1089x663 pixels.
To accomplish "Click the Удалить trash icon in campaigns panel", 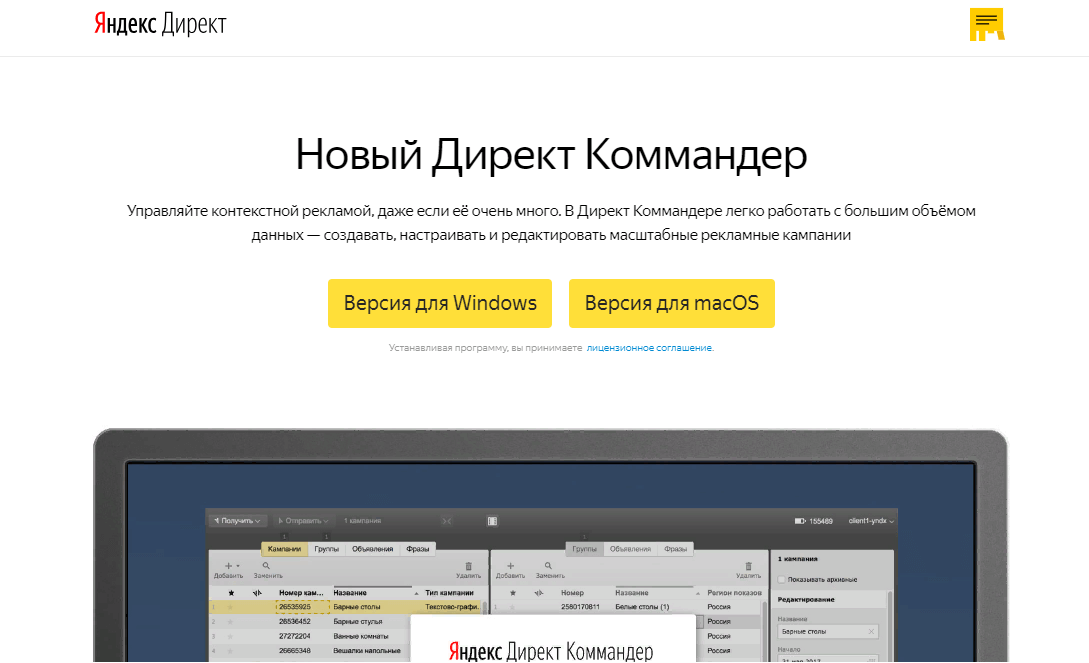I will click(x=470, y=567).
